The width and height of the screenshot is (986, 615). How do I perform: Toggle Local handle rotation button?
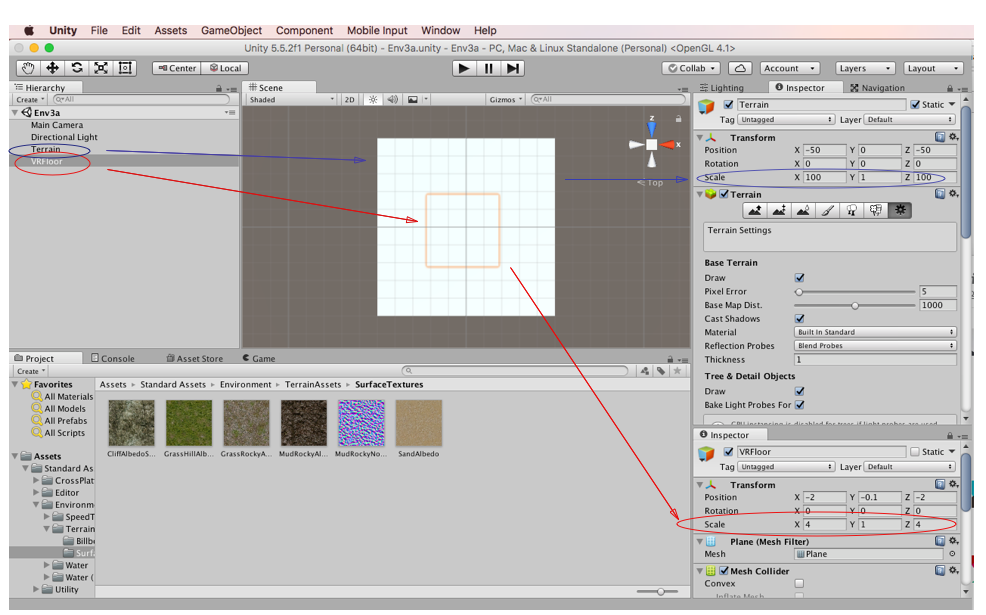click(x=225, y=68)
